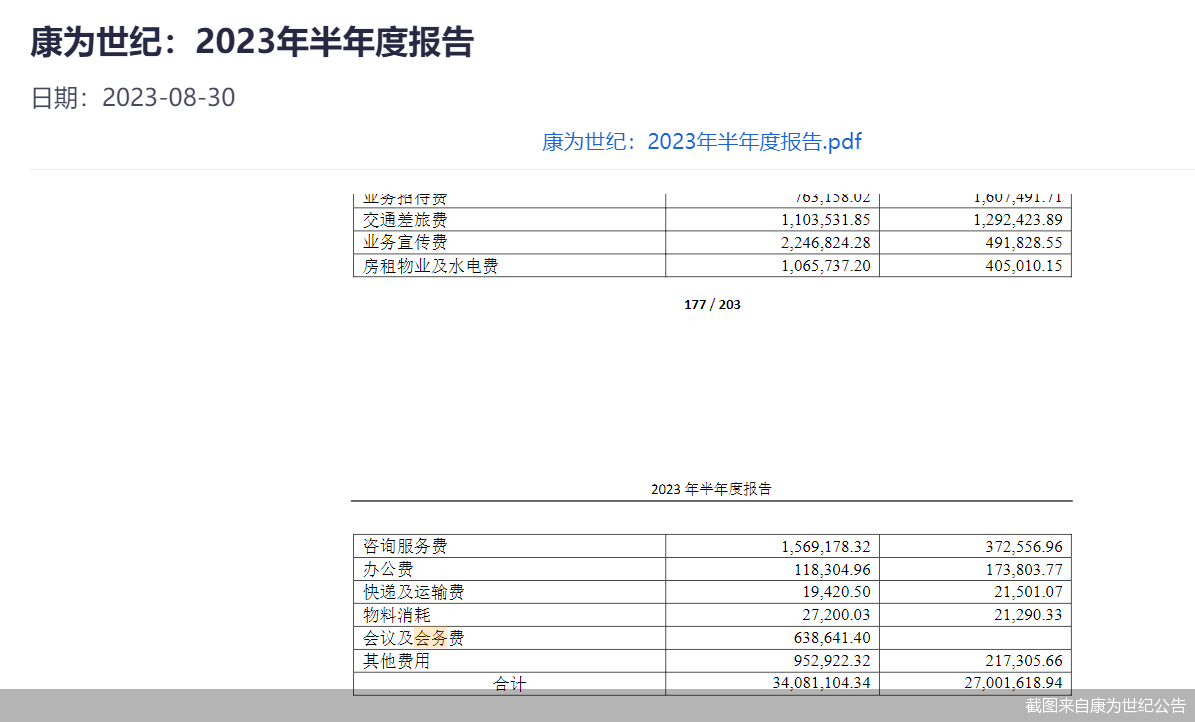1195x722 pixels.
Task: Click the 快递及运输费 row label
Action: coord(413,592)
